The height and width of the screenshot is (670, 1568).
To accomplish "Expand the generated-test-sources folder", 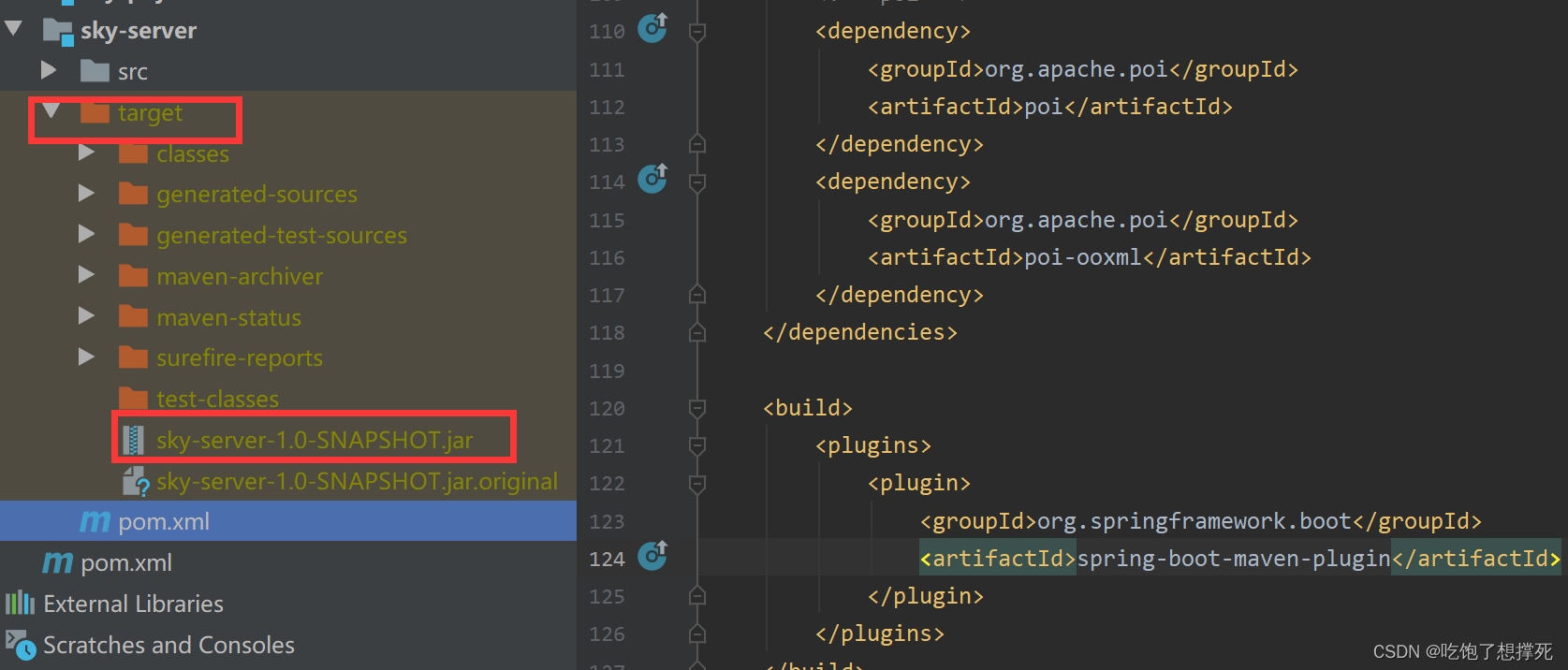I will click(86, 234).
